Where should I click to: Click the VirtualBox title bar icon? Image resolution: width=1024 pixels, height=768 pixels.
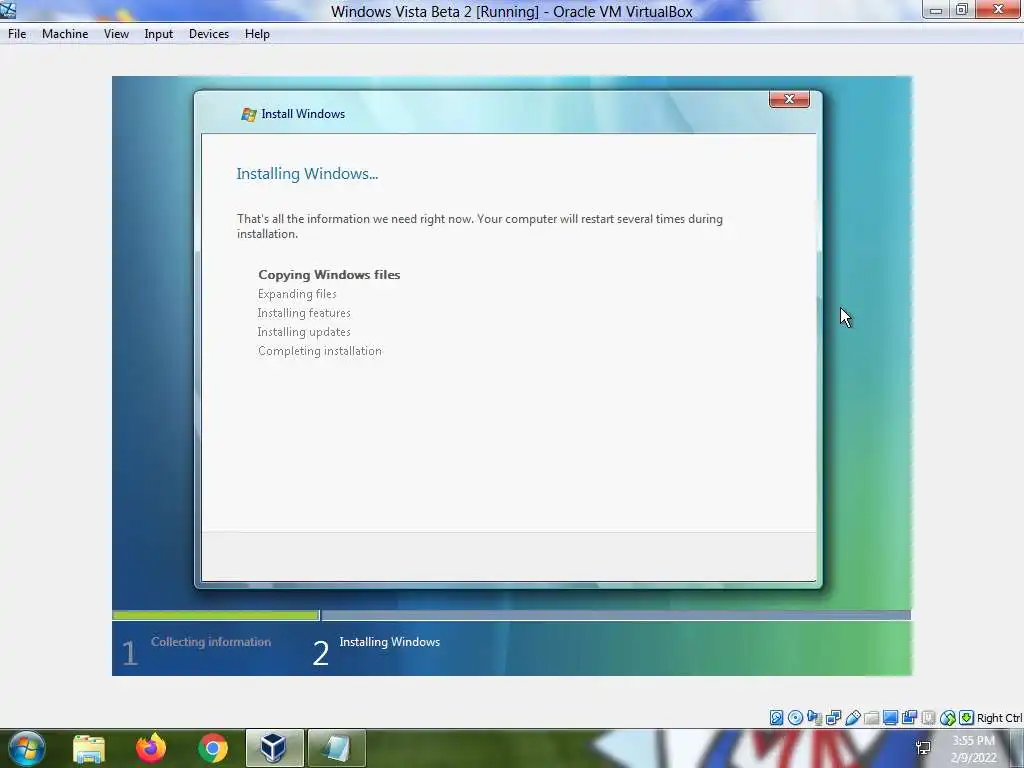(8, 10)
